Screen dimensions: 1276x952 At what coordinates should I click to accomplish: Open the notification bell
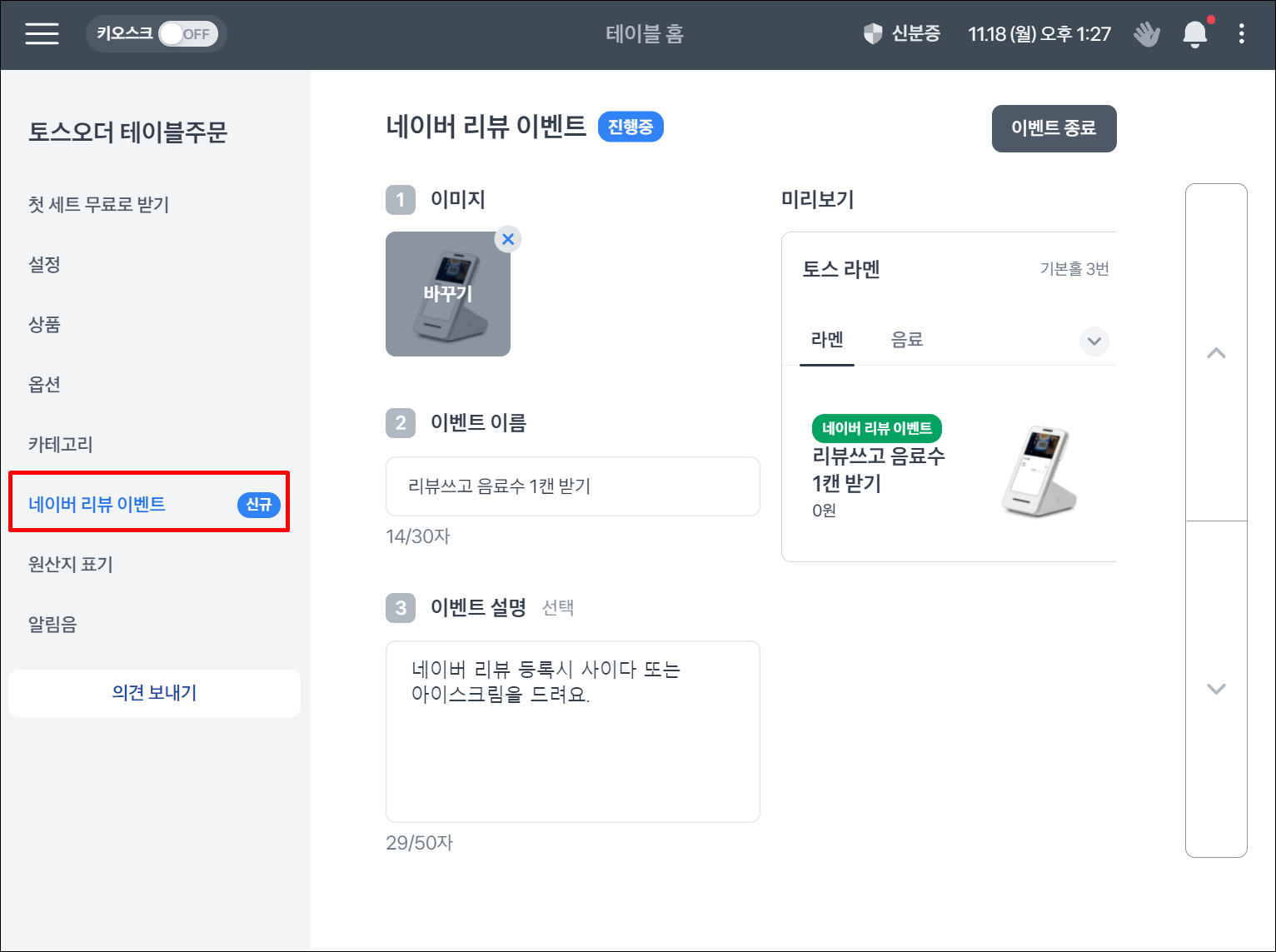click(1194, 34)
